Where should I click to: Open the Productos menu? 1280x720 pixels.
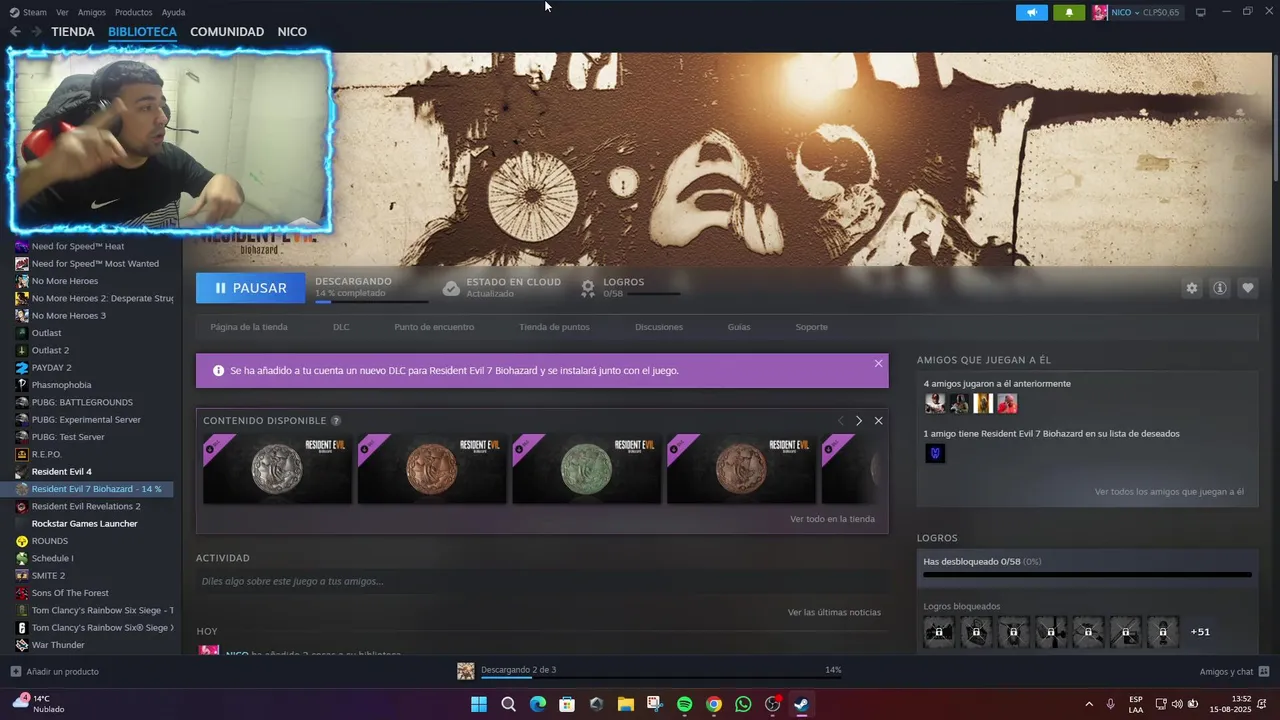tap(133, 12)
